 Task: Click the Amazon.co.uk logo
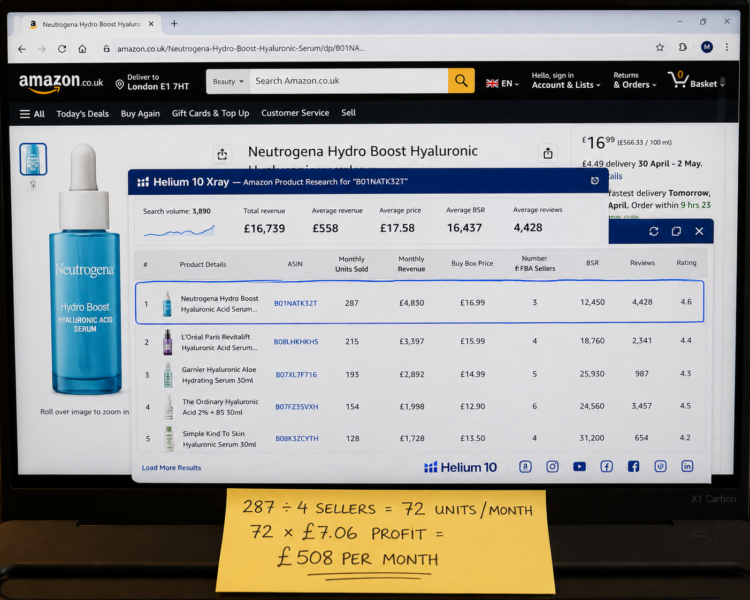coord(61,83)
